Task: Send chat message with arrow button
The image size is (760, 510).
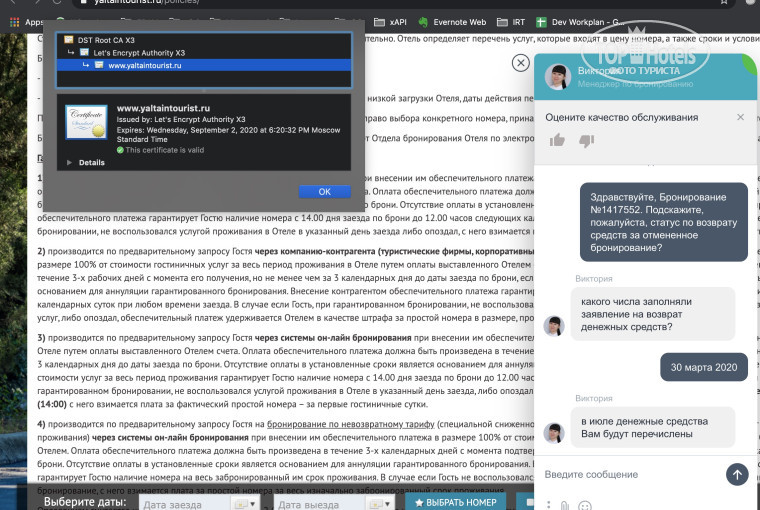Action: click(737, 474)
